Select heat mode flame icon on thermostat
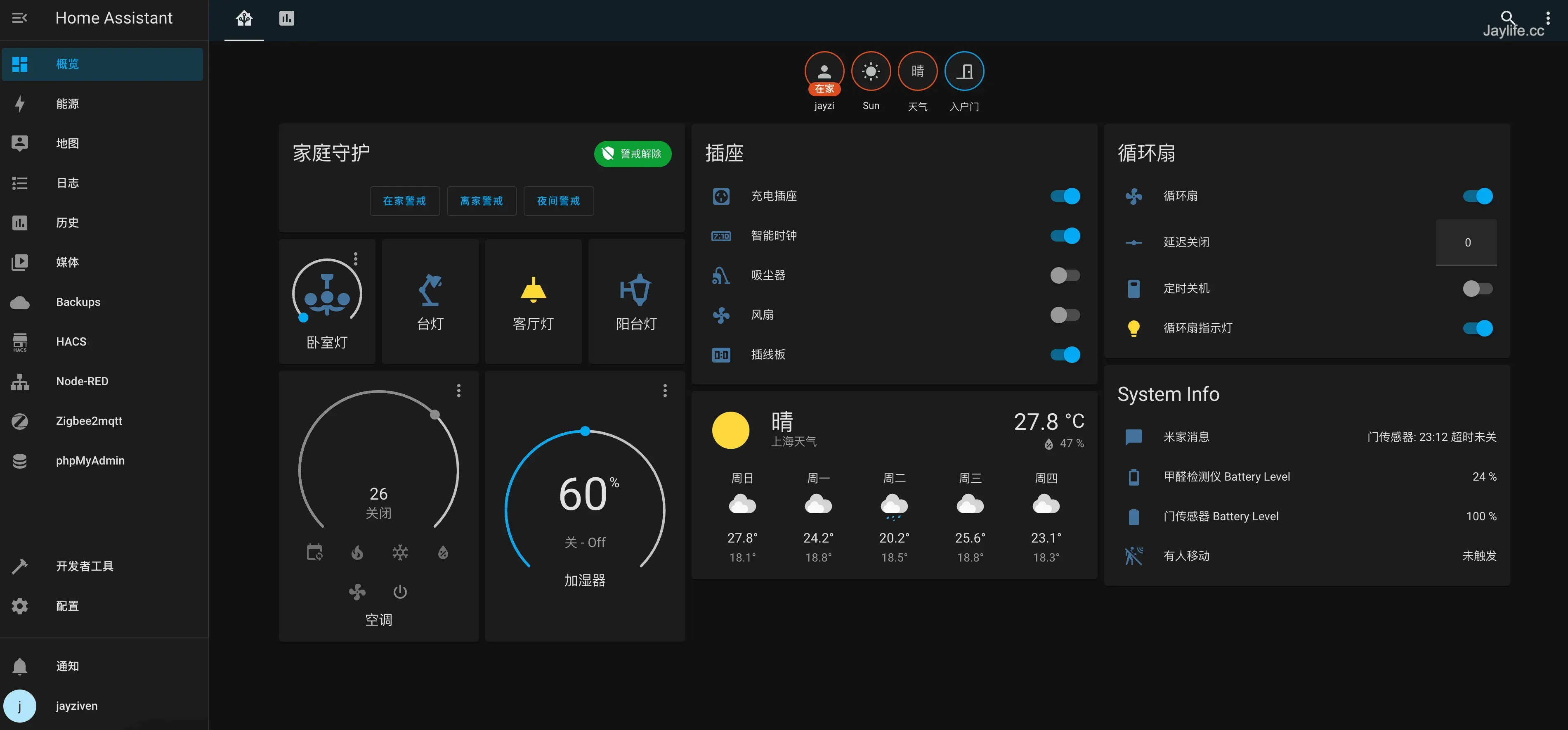 357,552
